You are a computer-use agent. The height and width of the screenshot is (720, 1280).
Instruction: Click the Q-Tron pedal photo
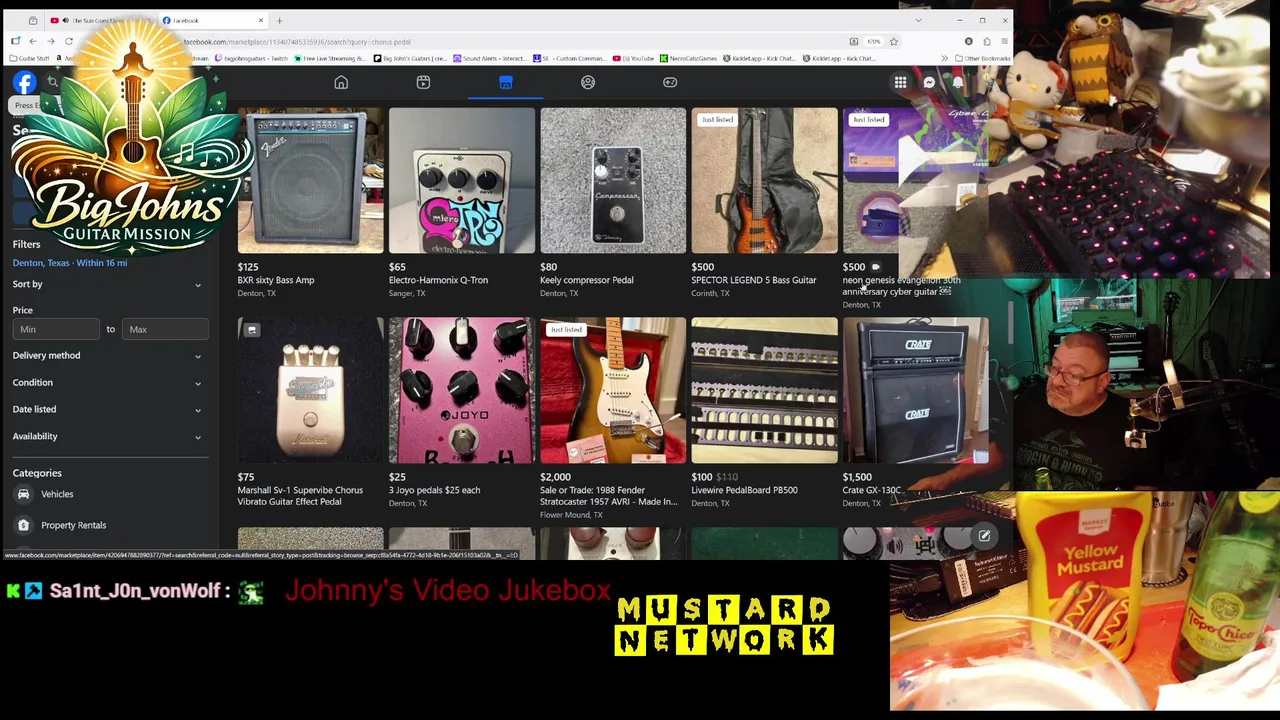(x=461, y=180)
